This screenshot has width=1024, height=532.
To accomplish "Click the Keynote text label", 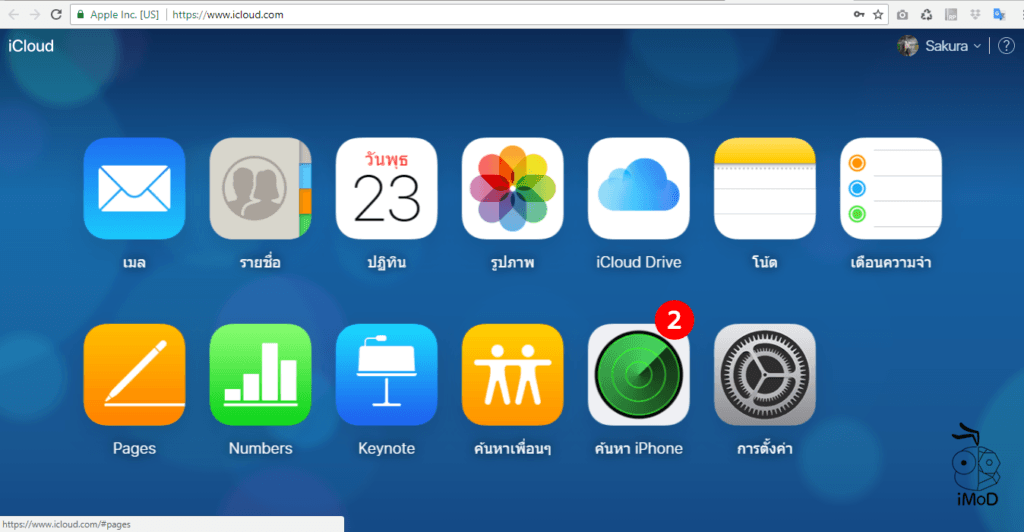I will coord(386,448).
